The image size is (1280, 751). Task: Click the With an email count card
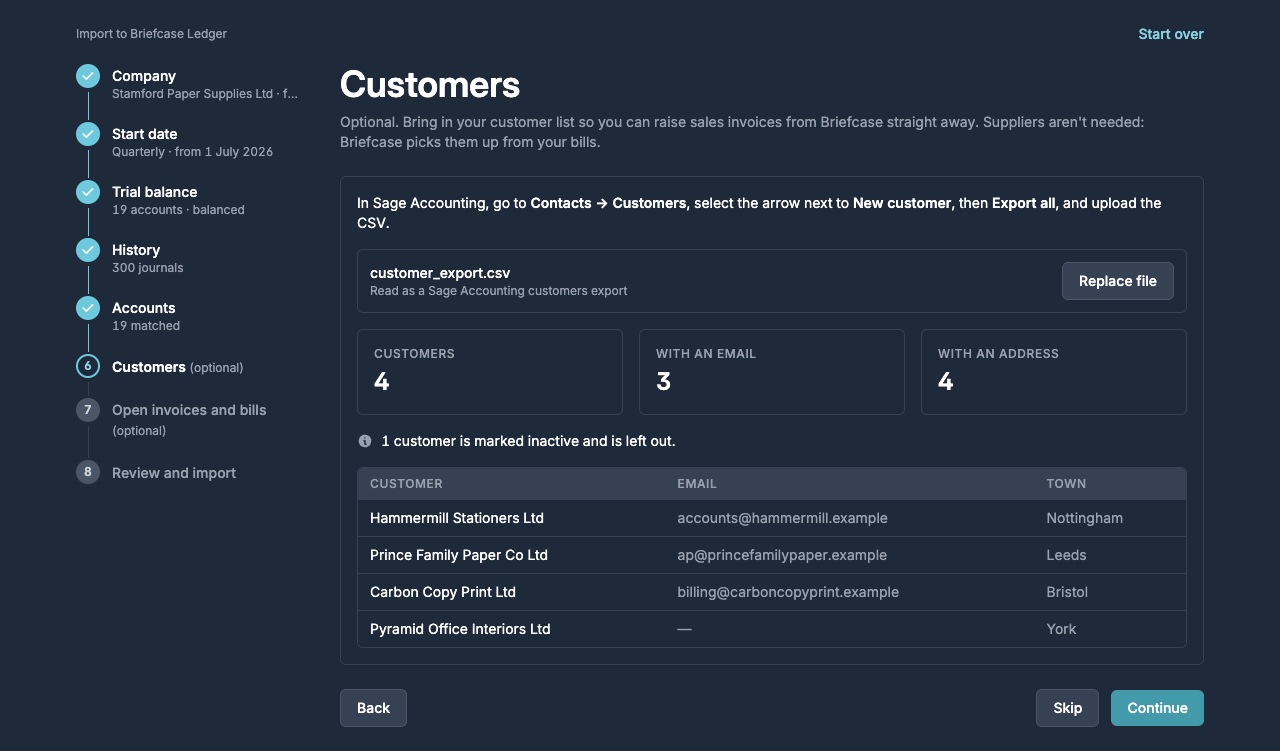tap(772, 372)
